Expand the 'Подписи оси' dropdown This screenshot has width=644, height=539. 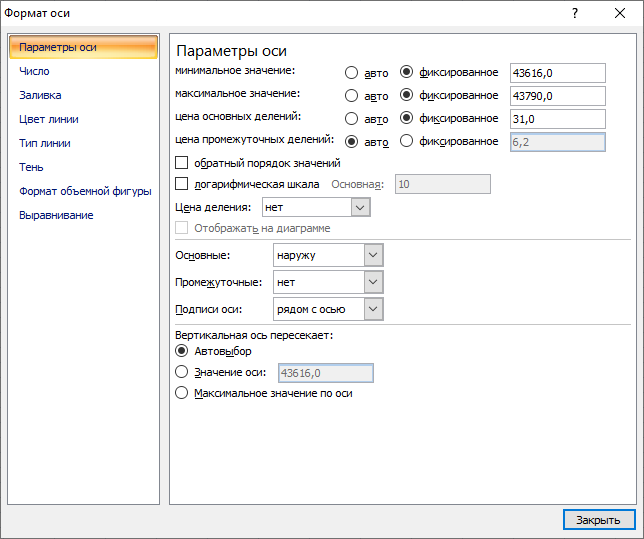click(373, 310)
